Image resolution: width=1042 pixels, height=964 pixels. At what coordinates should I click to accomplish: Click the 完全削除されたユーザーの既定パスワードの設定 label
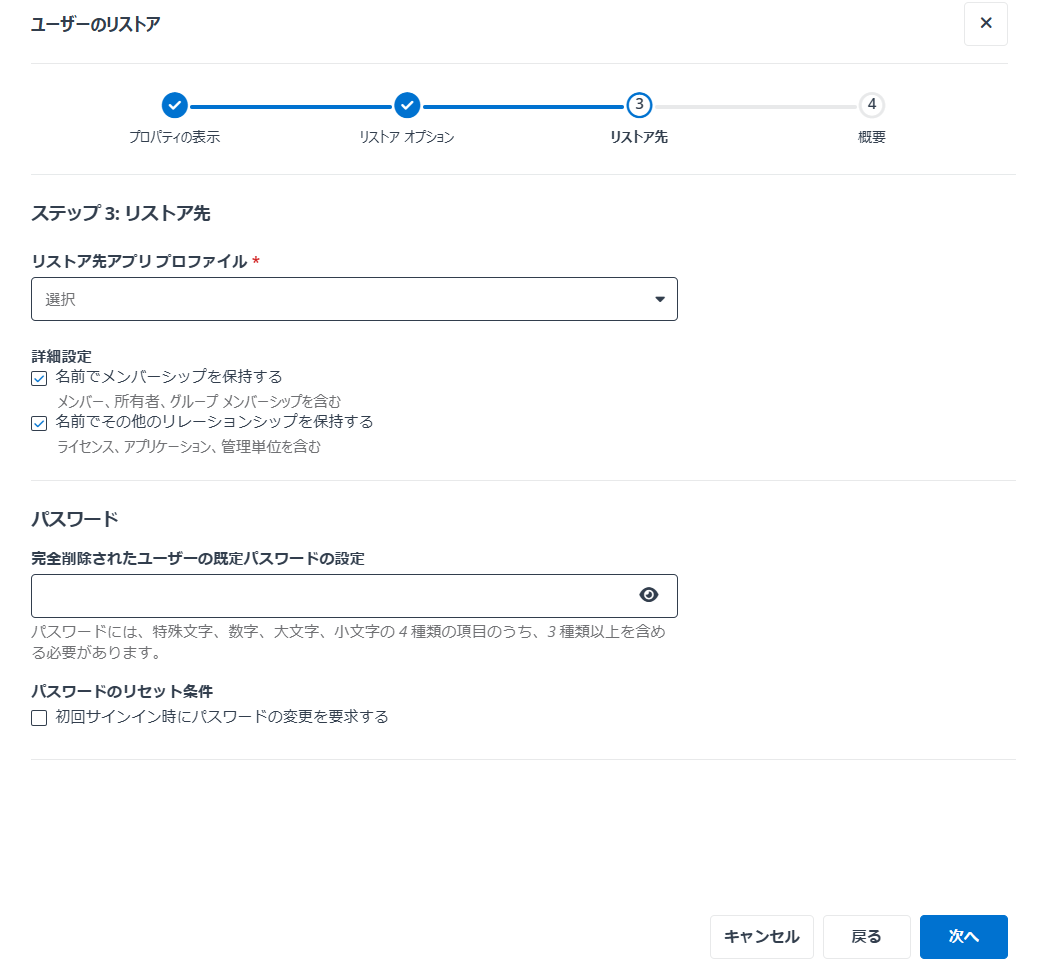point(198,559)
